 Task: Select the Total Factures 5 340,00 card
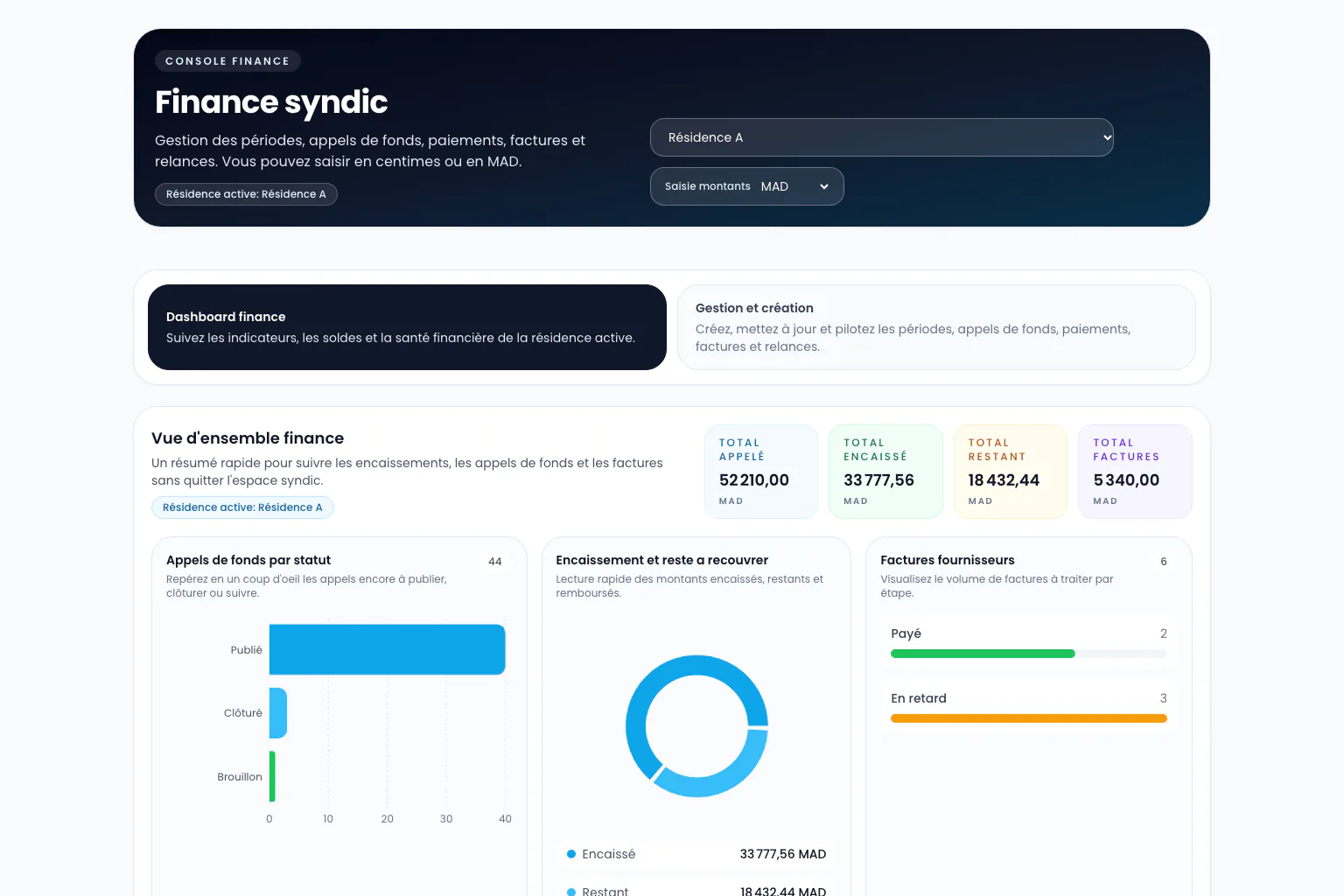[x=1135, y=472]
